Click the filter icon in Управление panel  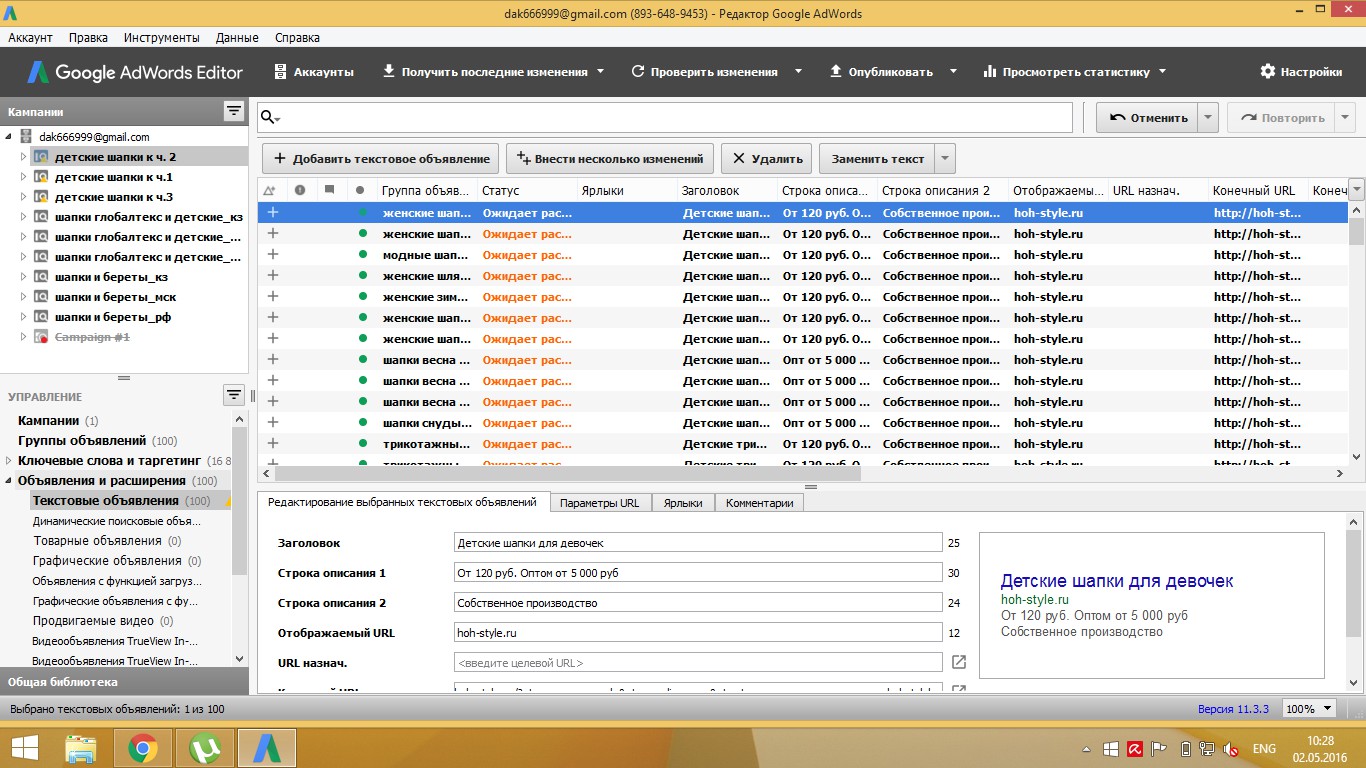(234, 395)
